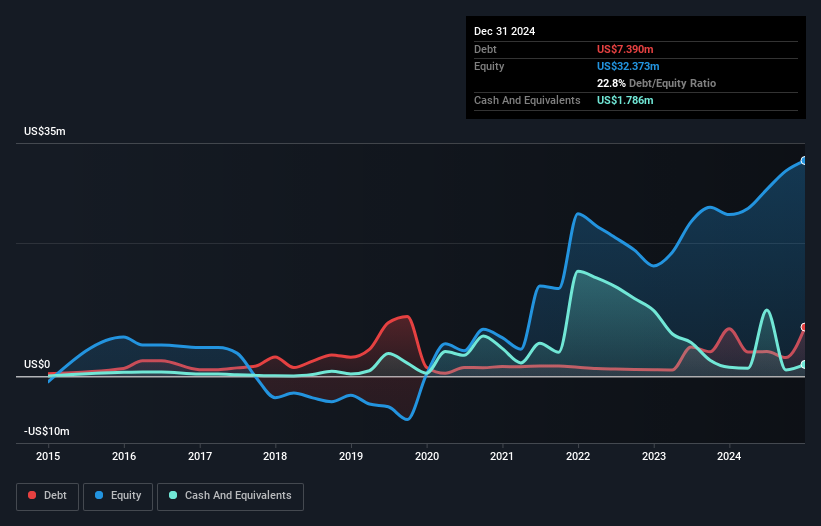Click the Debt row label in tooltip

485,49
